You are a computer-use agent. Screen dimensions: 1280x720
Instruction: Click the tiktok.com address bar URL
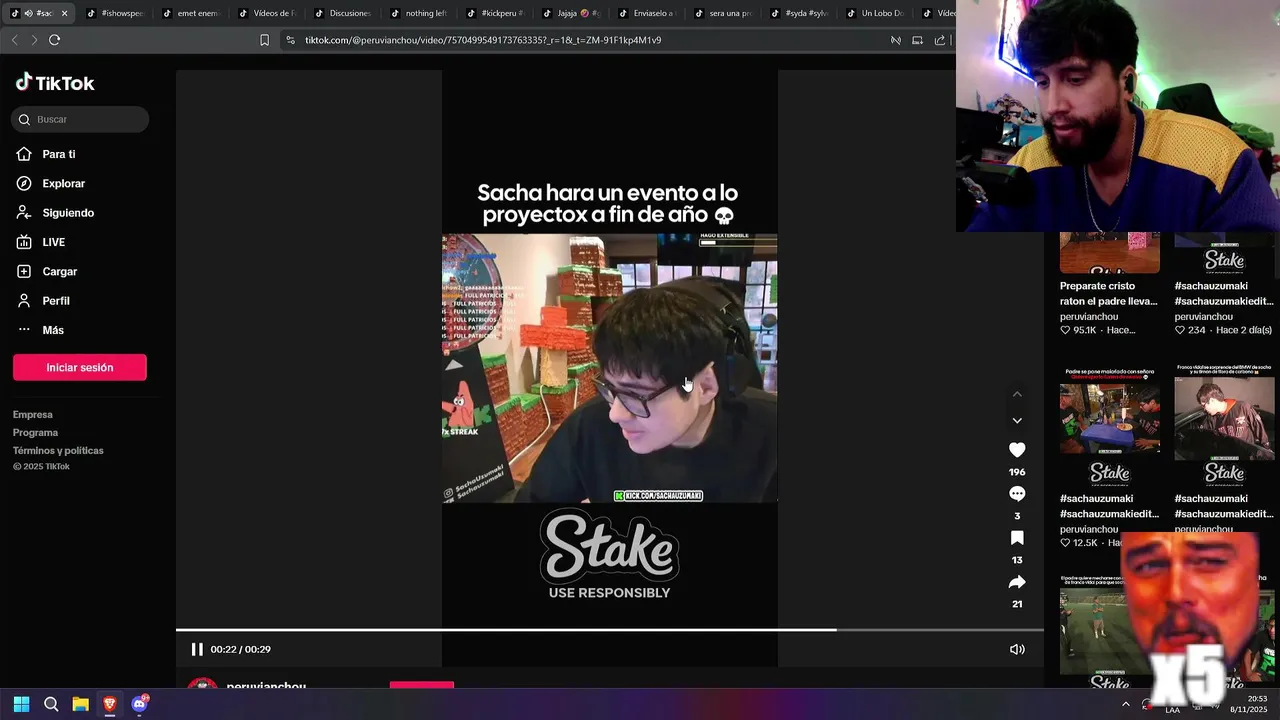(483, 40)
